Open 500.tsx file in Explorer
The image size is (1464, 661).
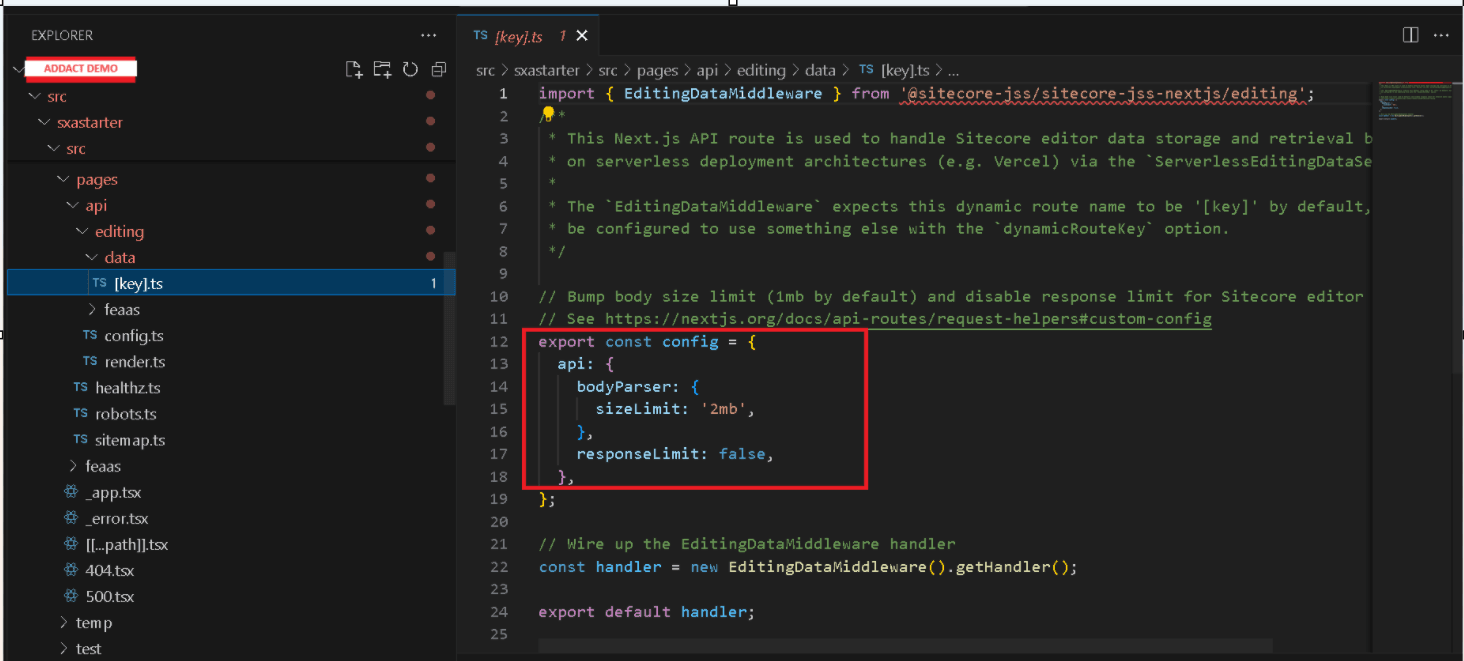(x=109, y=597)
